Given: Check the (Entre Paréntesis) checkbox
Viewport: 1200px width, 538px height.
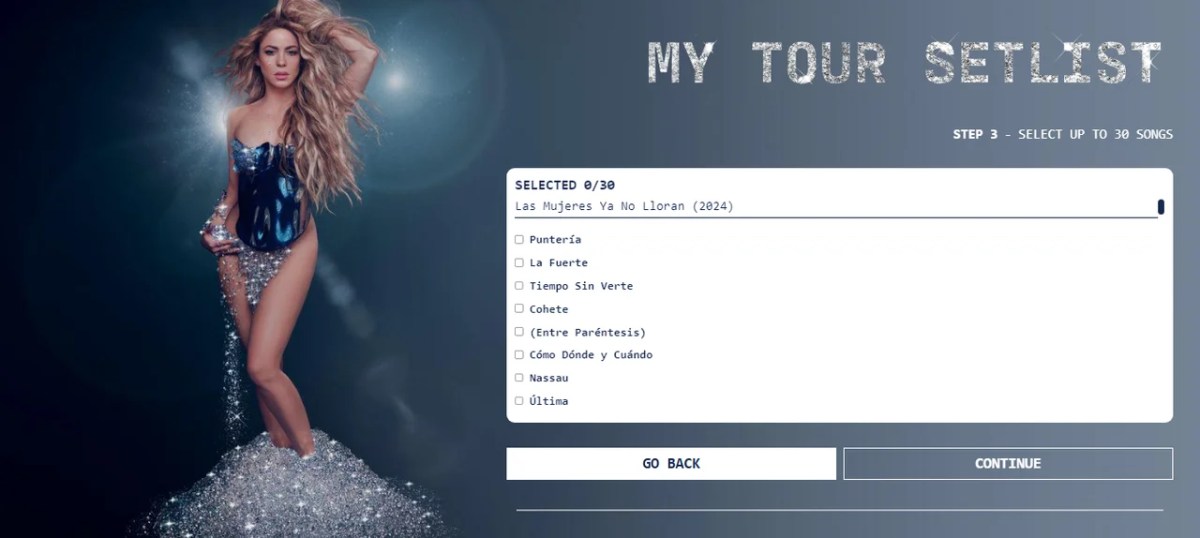Looking at the screenshot, I should (519, 332).
